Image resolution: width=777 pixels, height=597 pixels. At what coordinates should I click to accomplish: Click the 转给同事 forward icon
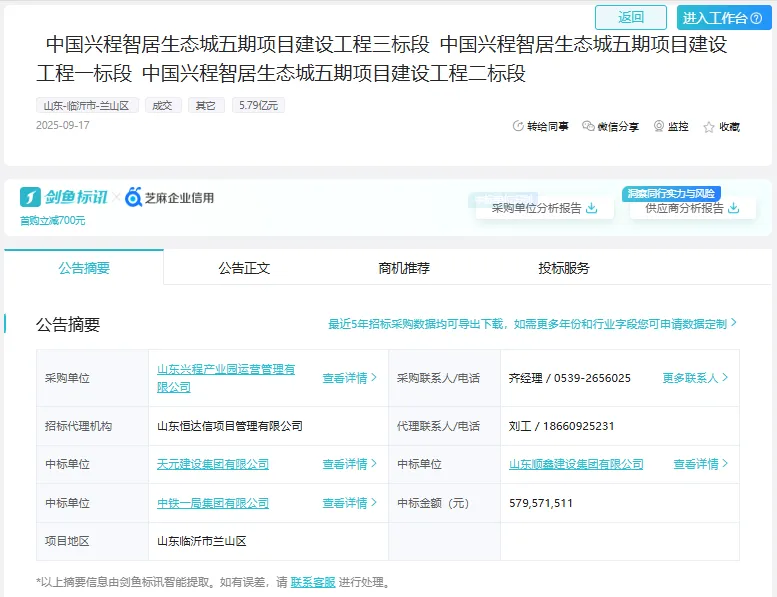pos(518,127)
